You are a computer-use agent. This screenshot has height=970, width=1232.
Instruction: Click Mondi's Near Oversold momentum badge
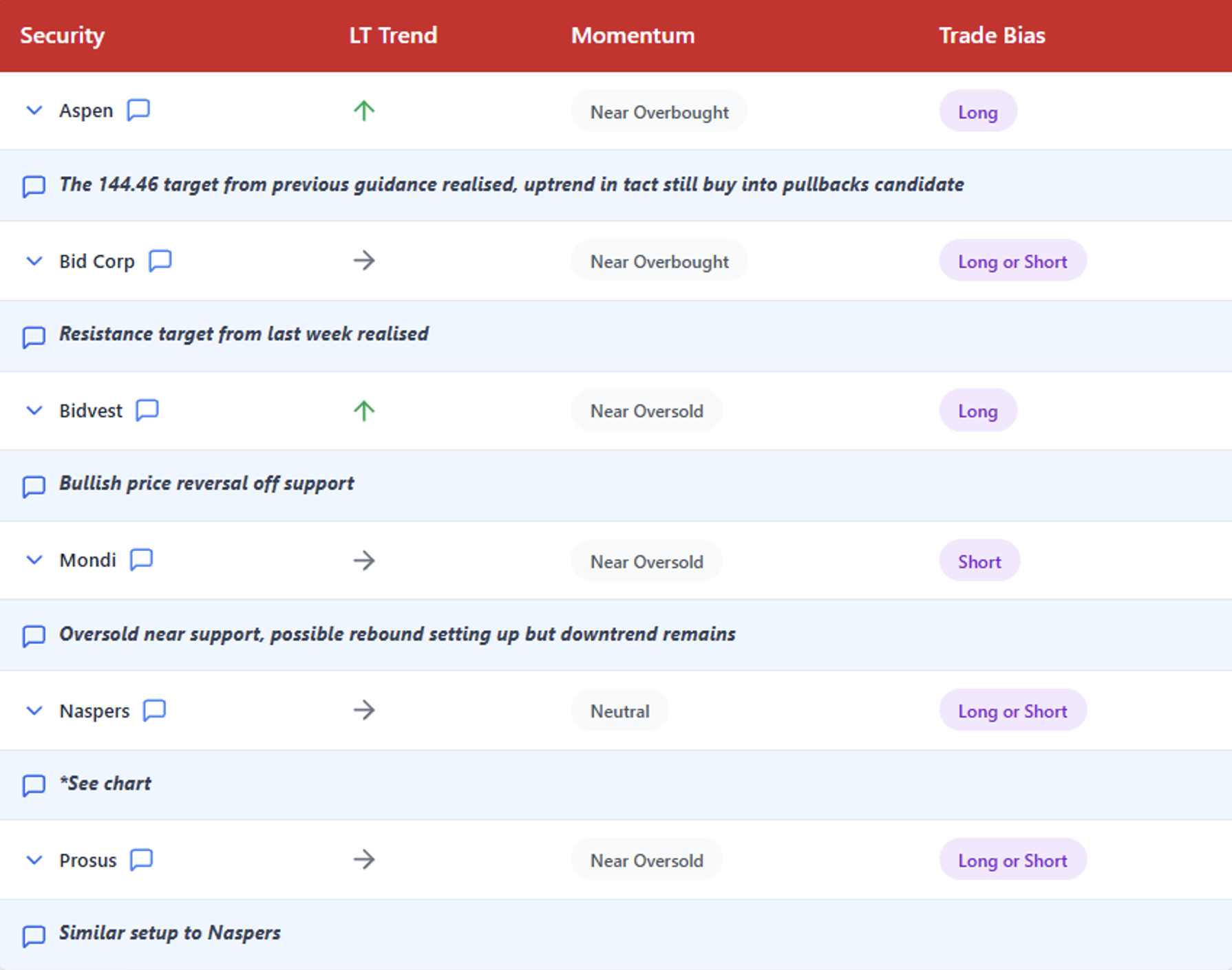(x=646, y=561)
